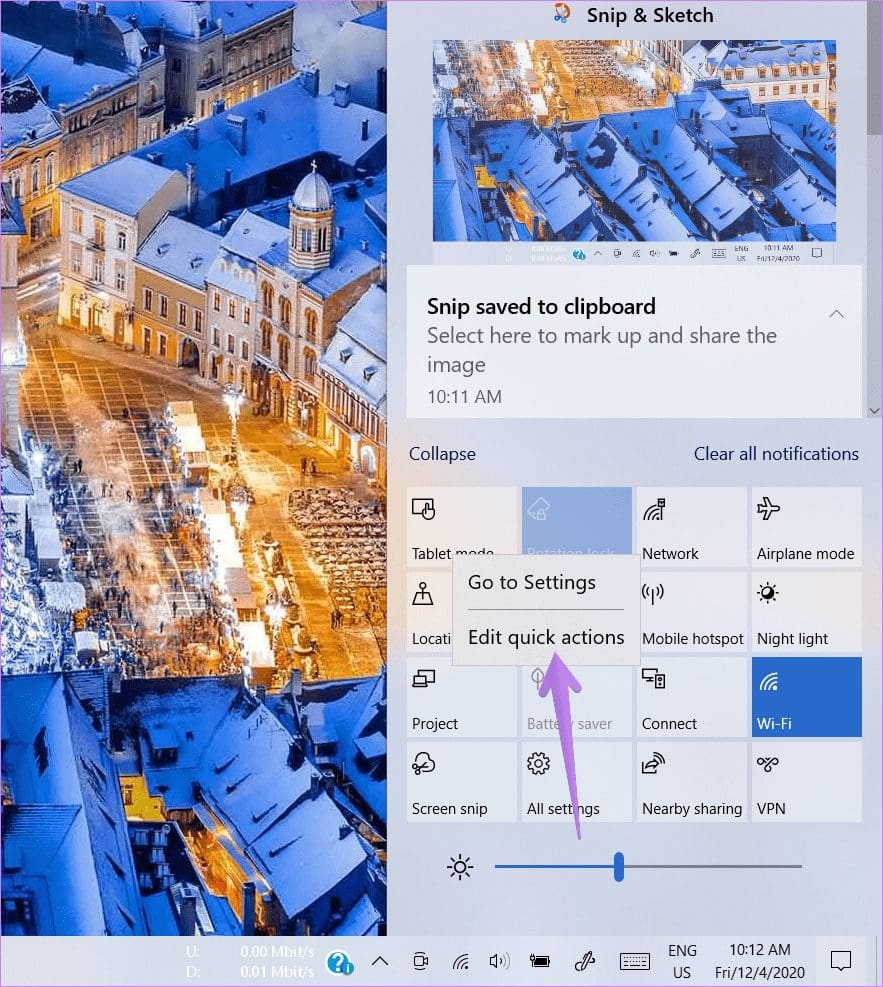Click the Action Center notification icon in taskbar
Screen dimensions: 883x987
click(840, 961)
